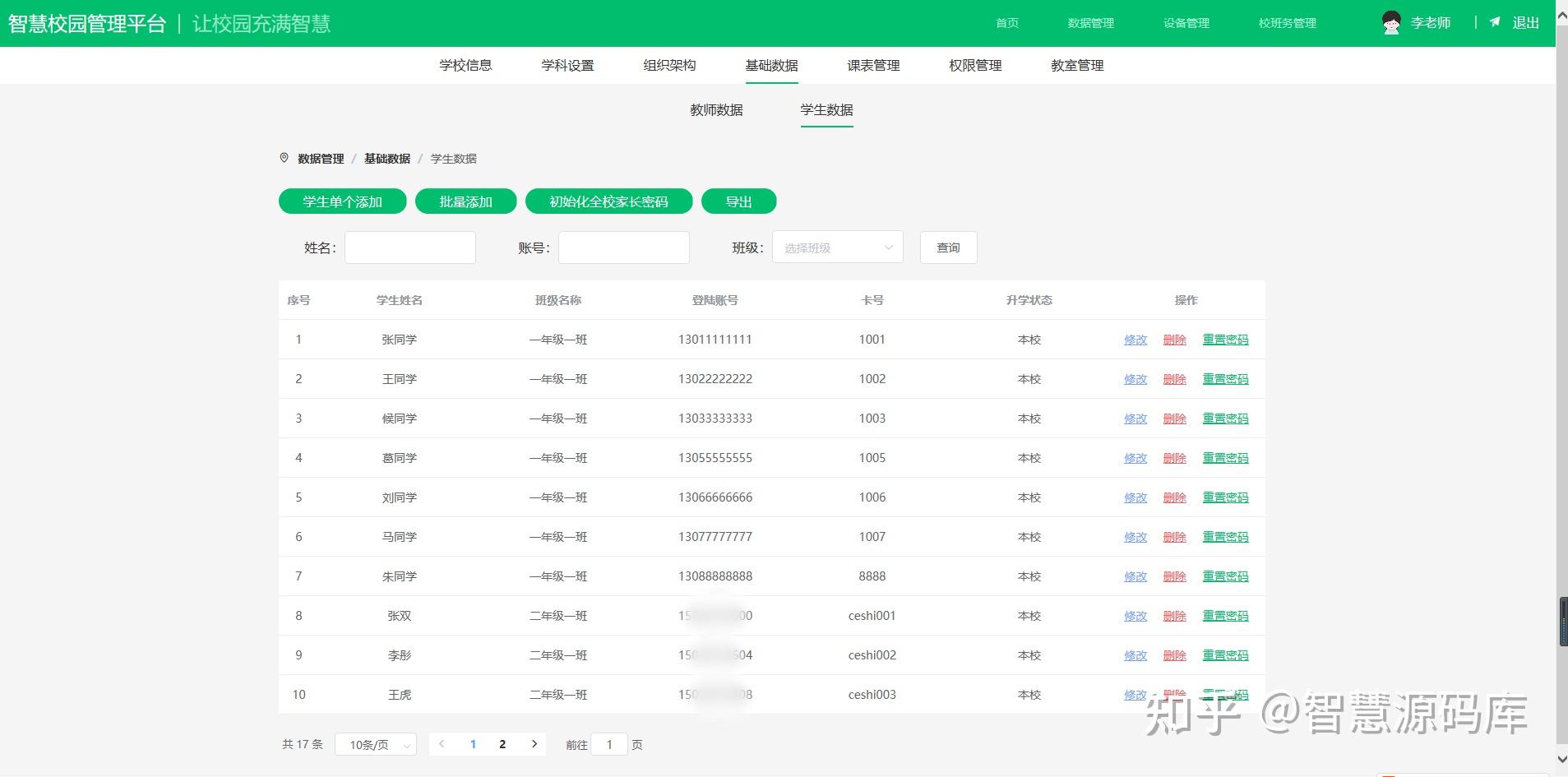Click 修改 for 葛同学
The width and height of the screenshot is (1568, 777).
(1136, 458)
